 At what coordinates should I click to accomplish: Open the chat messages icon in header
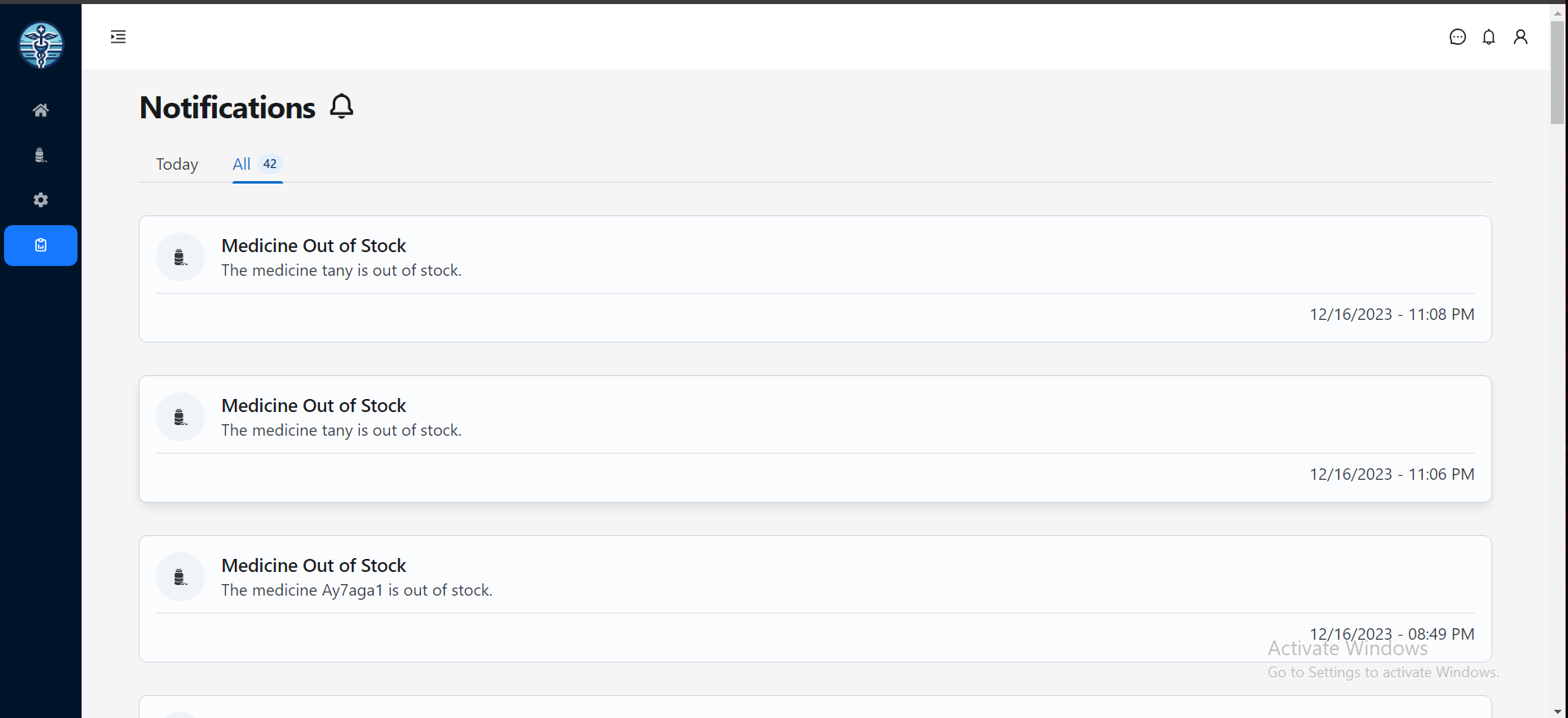(x=1458, y=37)
